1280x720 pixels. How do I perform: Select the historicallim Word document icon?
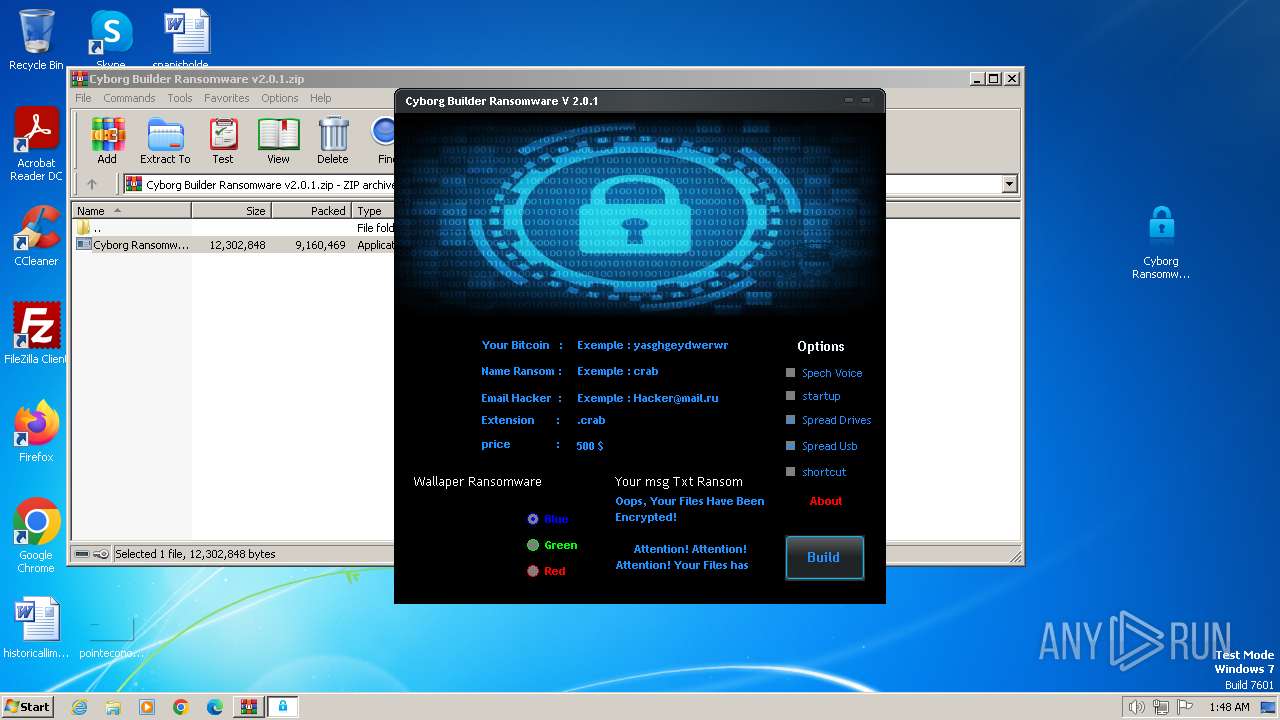coord(36,628)
